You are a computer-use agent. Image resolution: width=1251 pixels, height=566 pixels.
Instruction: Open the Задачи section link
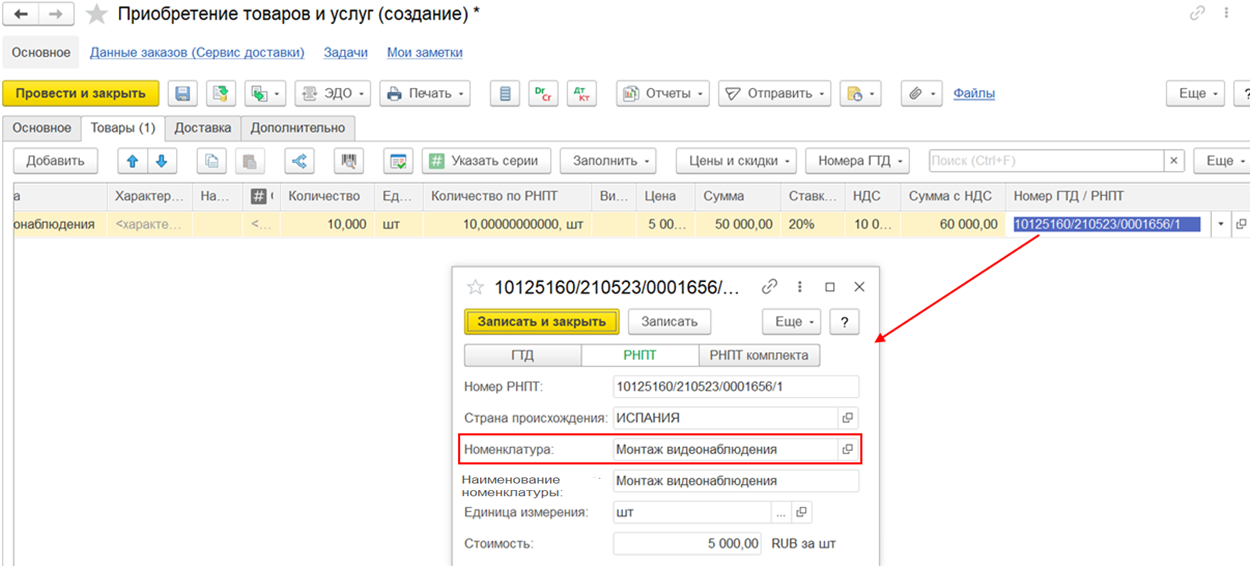pos(346,52)
